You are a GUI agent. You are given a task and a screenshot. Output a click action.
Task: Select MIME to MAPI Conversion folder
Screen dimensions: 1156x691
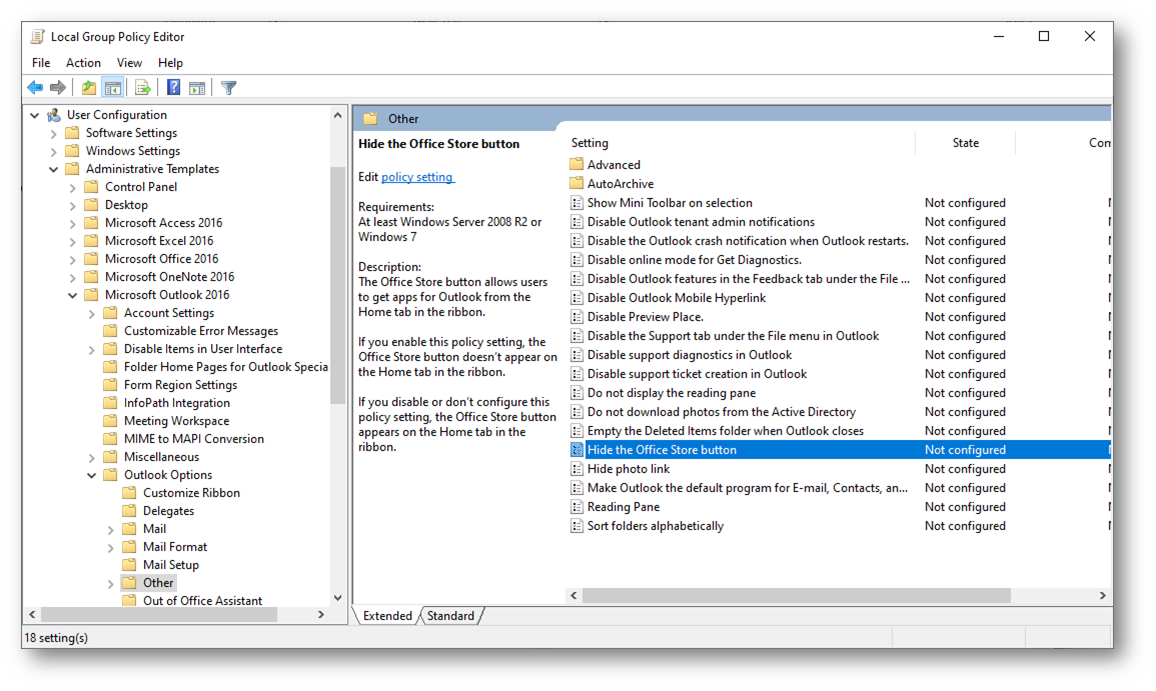click(194, 439)
